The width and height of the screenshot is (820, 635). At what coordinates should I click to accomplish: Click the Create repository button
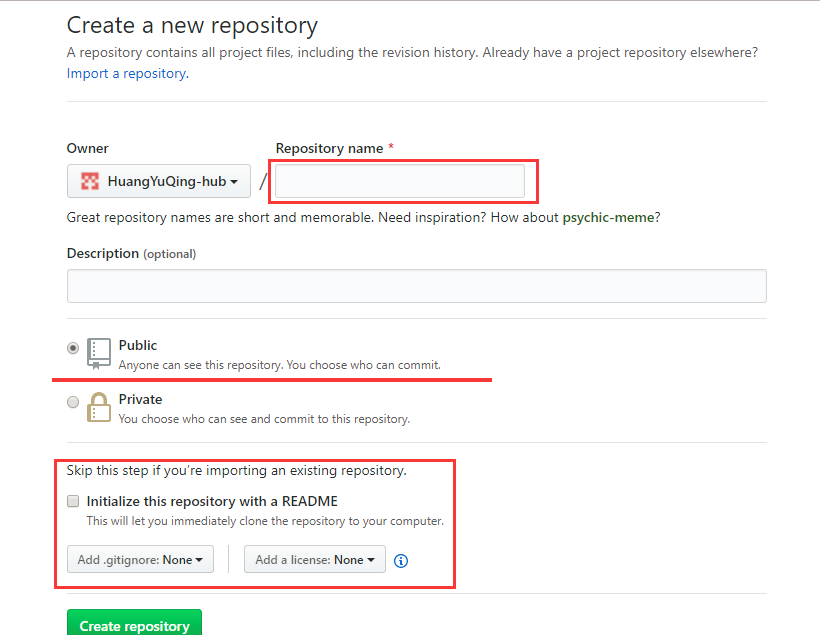[133, 624]
